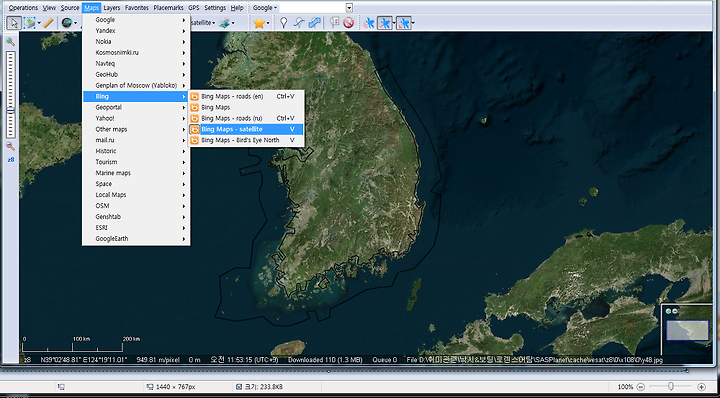Open the Operations menu
The width and height of the screenshot is (720, 398).
pos(23,8)
